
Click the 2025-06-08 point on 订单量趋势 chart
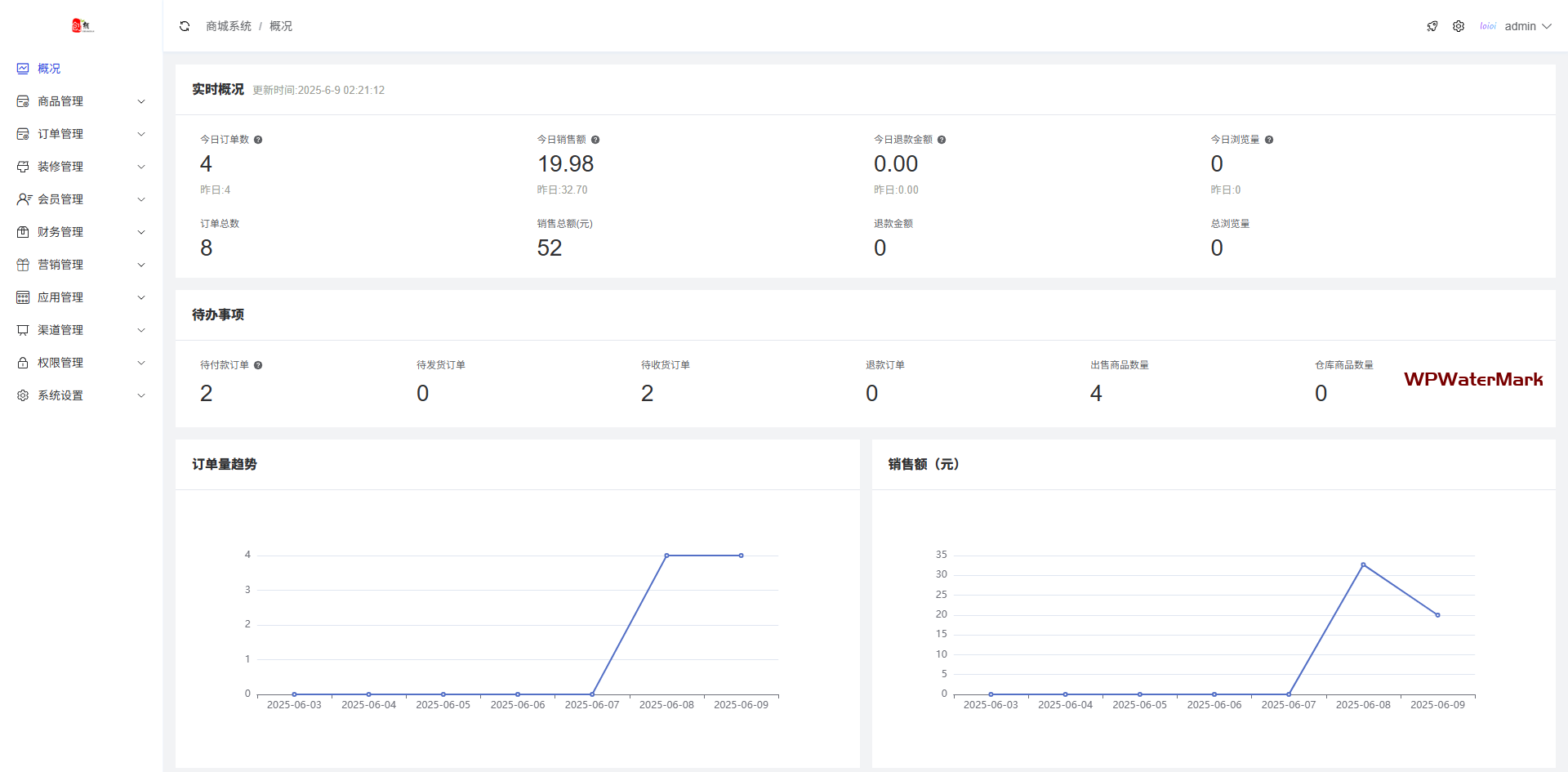[666, 556]
